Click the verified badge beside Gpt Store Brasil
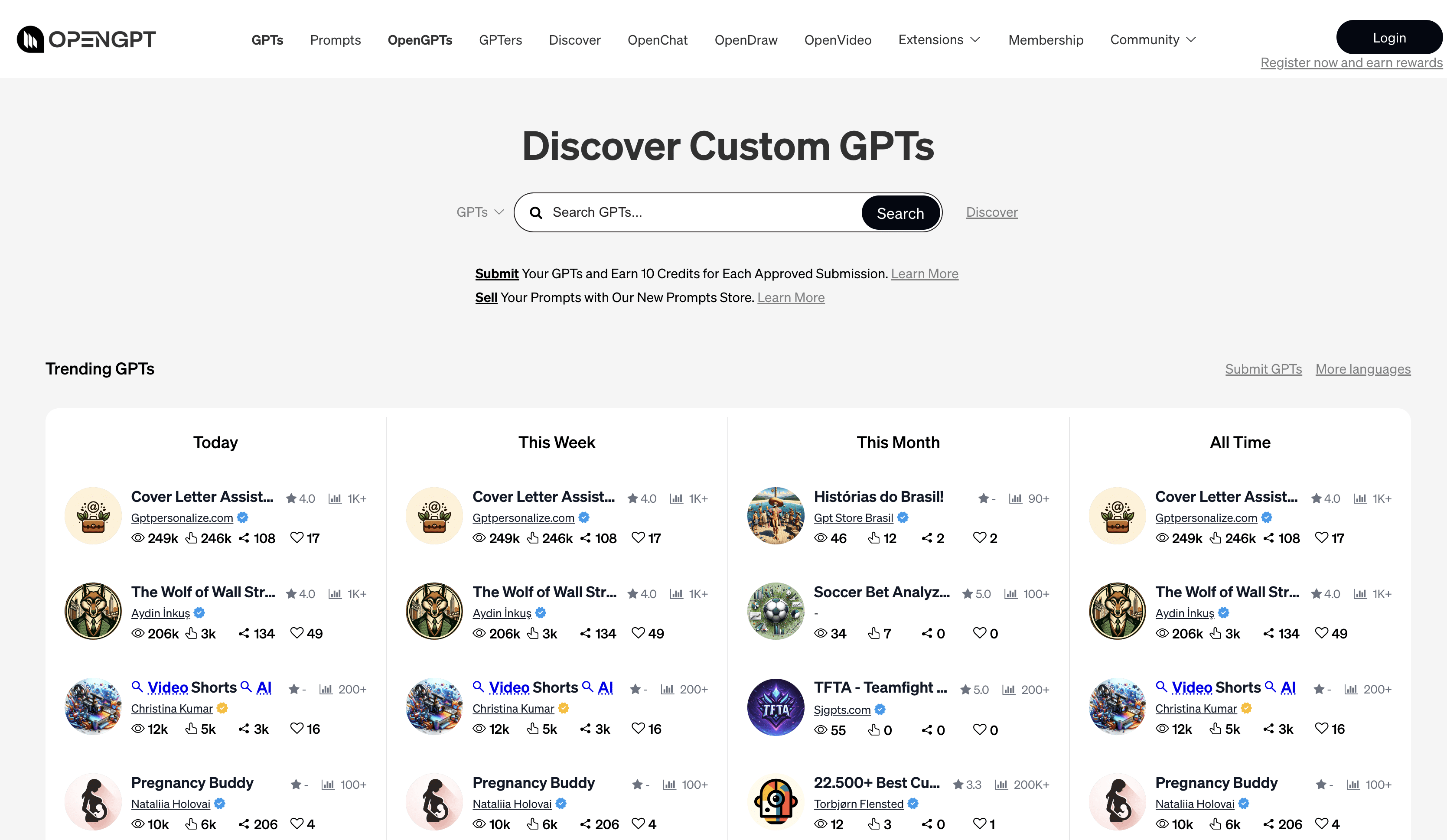Image resolution: width=1447 pixels, height=840 pixels. click(x=903, y=518)
